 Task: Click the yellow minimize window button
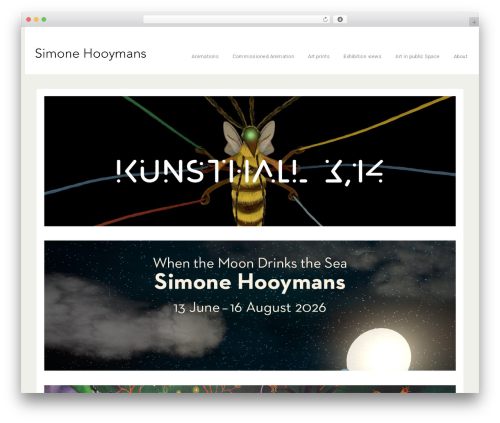pos(36,20)
